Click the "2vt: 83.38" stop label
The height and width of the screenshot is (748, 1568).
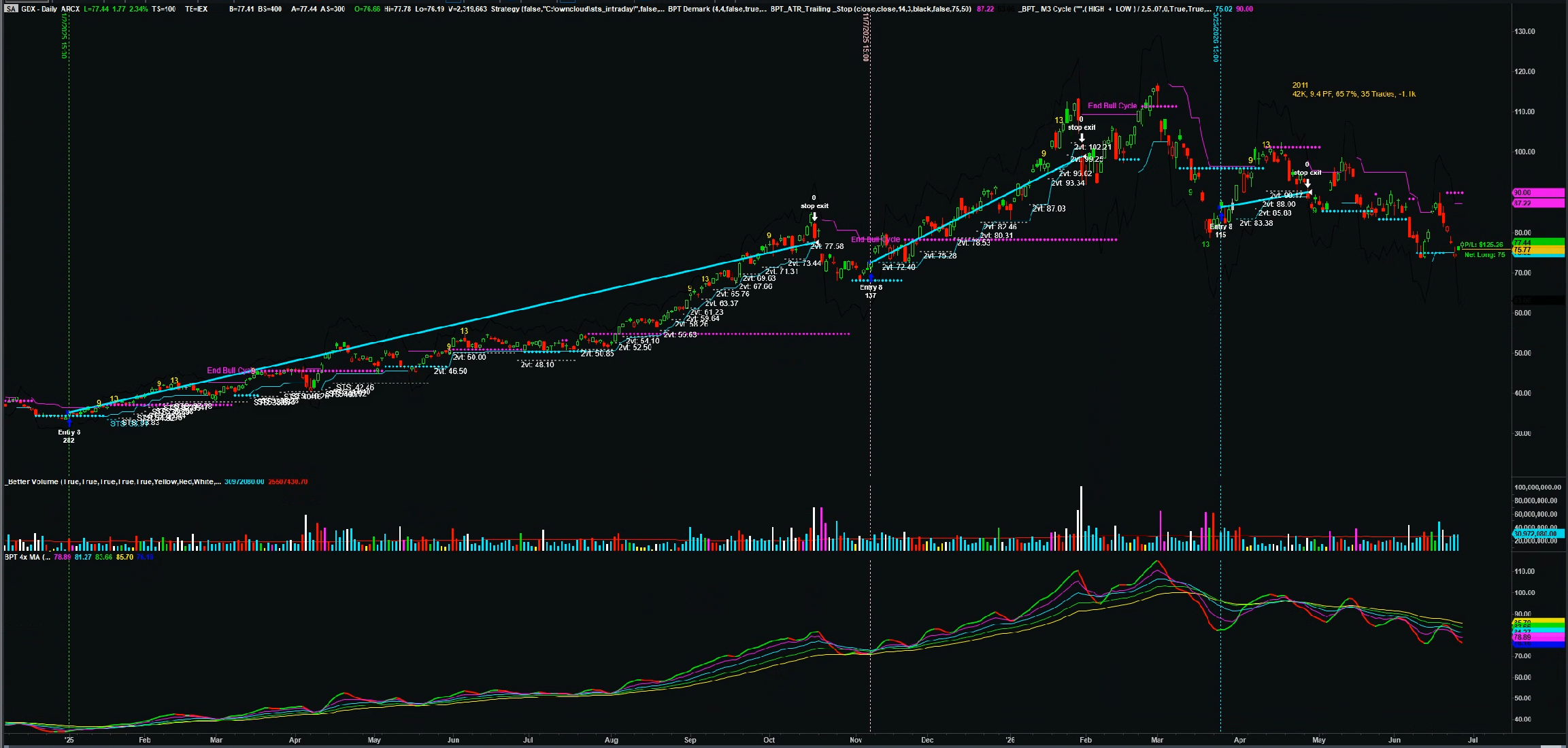click(x=1256, y=223)
